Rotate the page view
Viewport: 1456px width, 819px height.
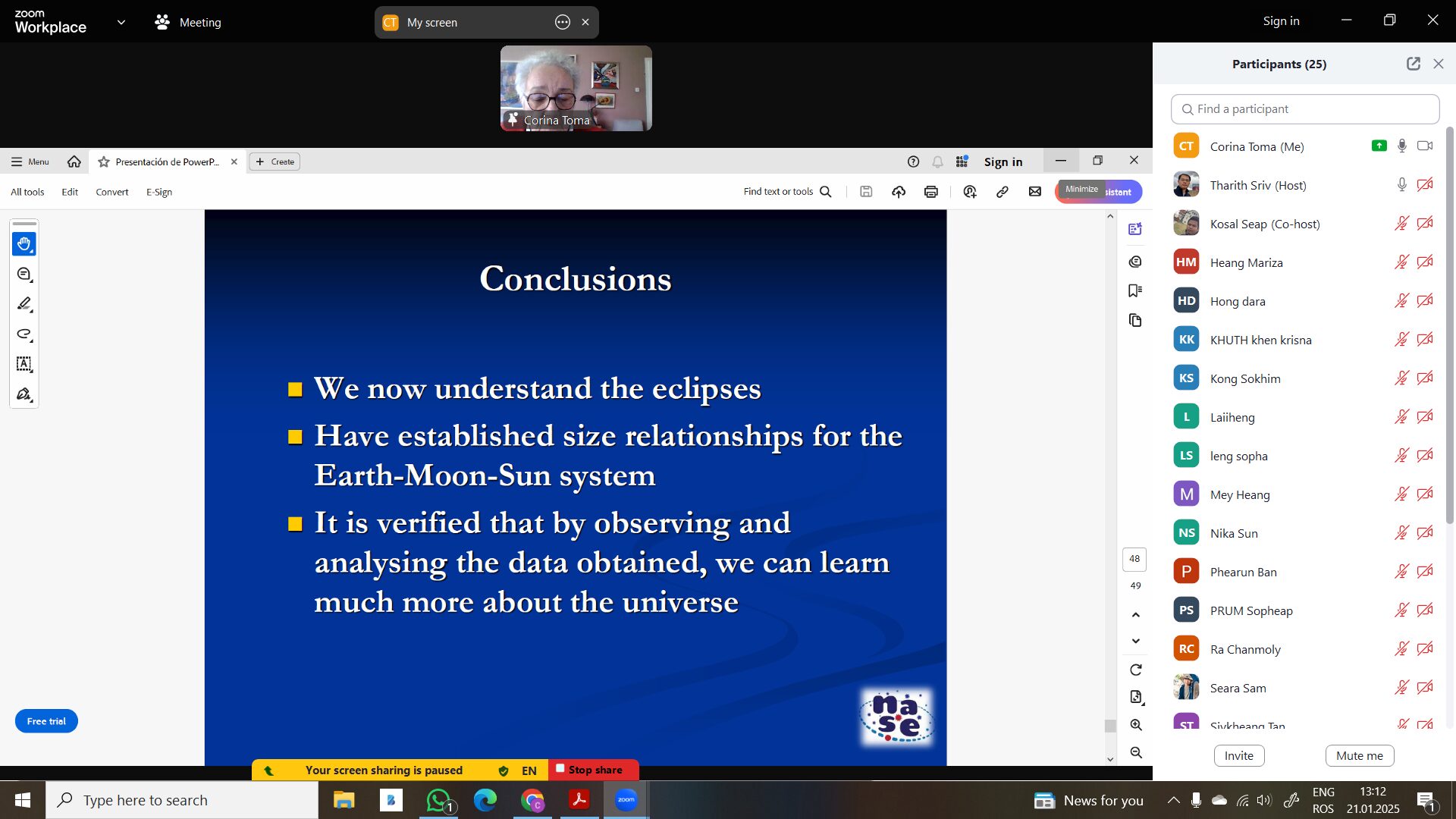[x=1135, y=670]
